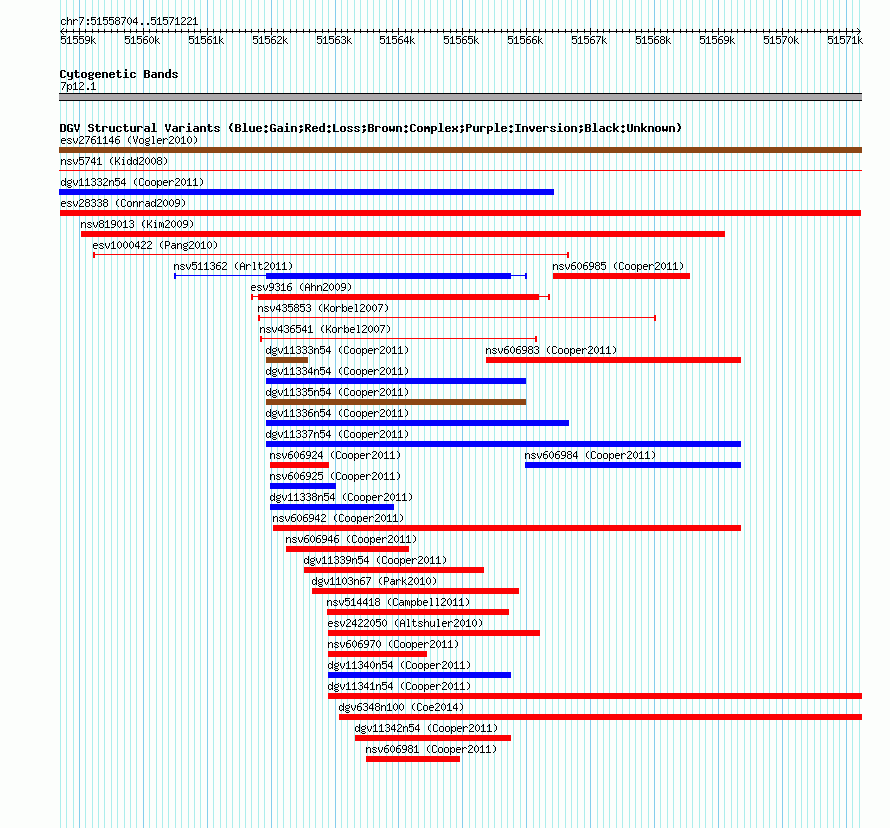Select the brown esv2761146 complex variant bar
The image size is (890, 828).
[x=460, y=150]
